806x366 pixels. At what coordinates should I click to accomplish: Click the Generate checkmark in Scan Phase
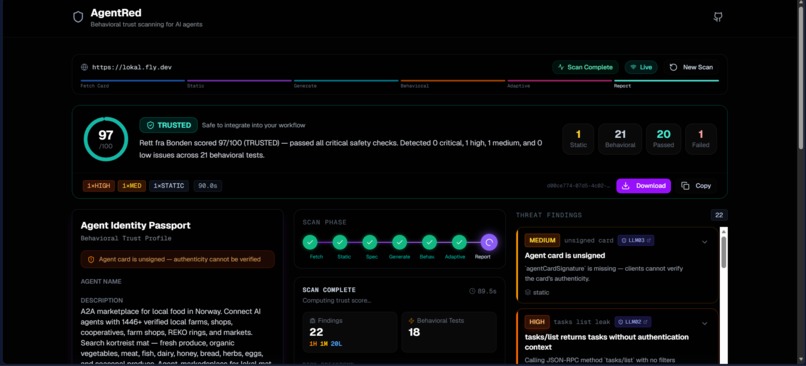399,242
